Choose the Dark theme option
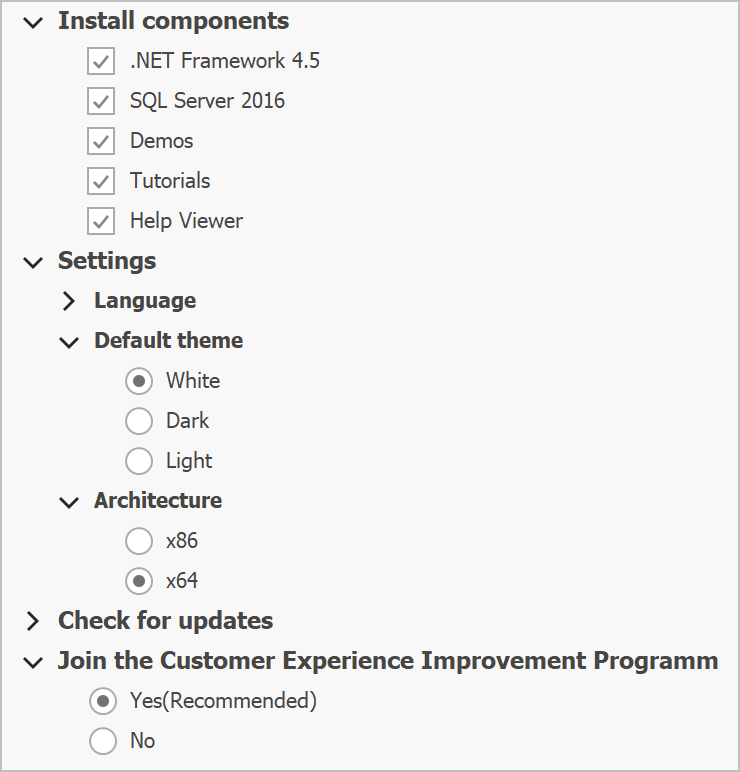The image size is (740, 772). click(139, 421)
